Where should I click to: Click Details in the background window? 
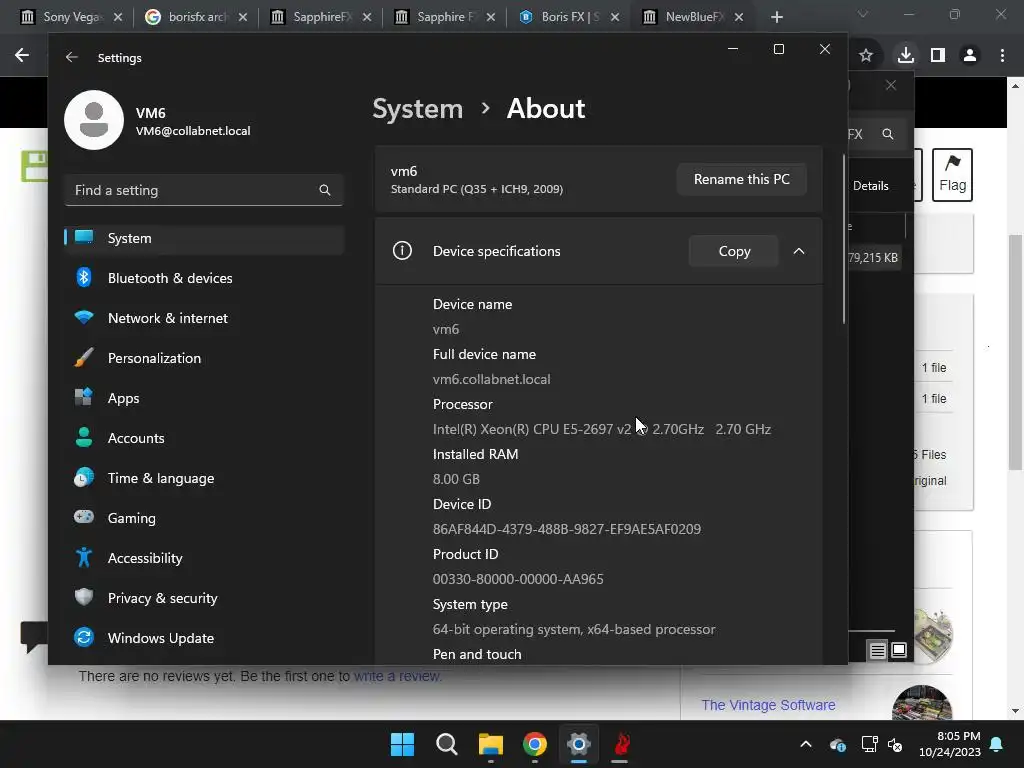click(x=871, y=185)
